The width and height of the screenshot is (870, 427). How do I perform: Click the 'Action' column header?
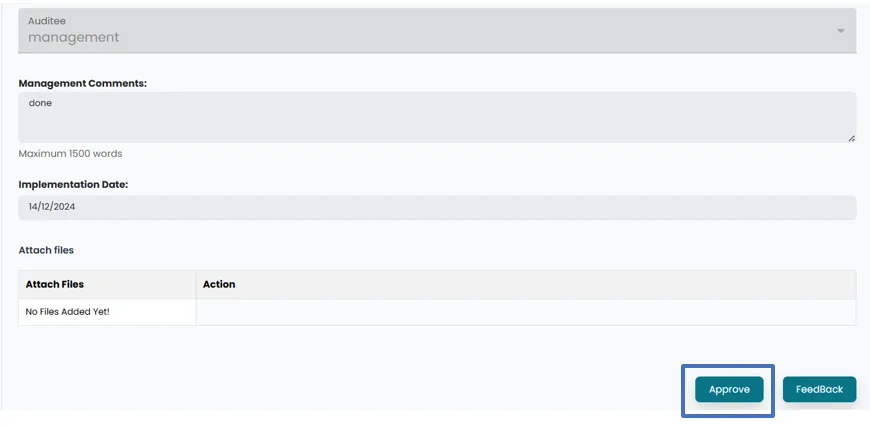tap(219, 284)
